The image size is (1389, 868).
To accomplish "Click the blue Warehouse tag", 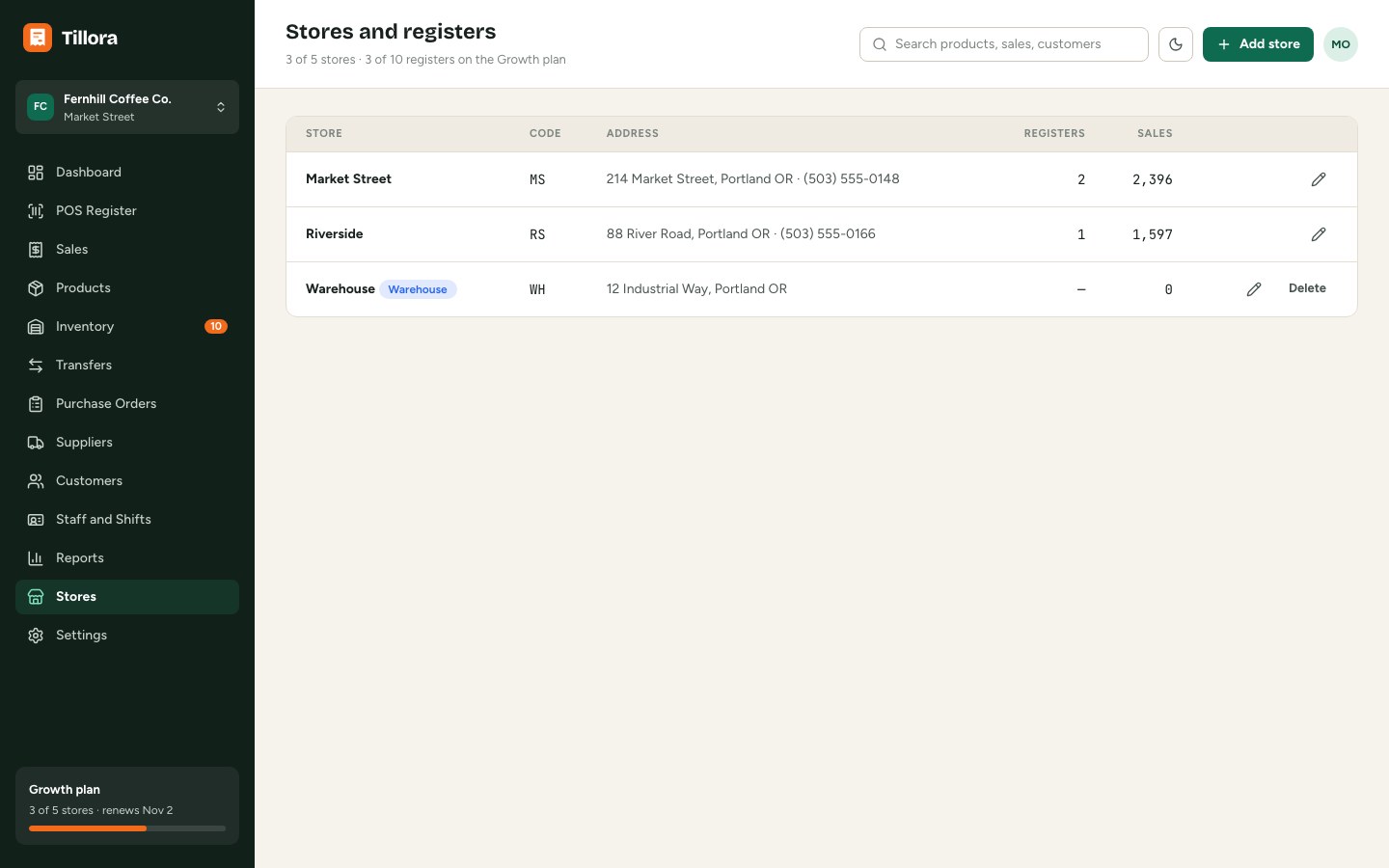I will point(418,289).
